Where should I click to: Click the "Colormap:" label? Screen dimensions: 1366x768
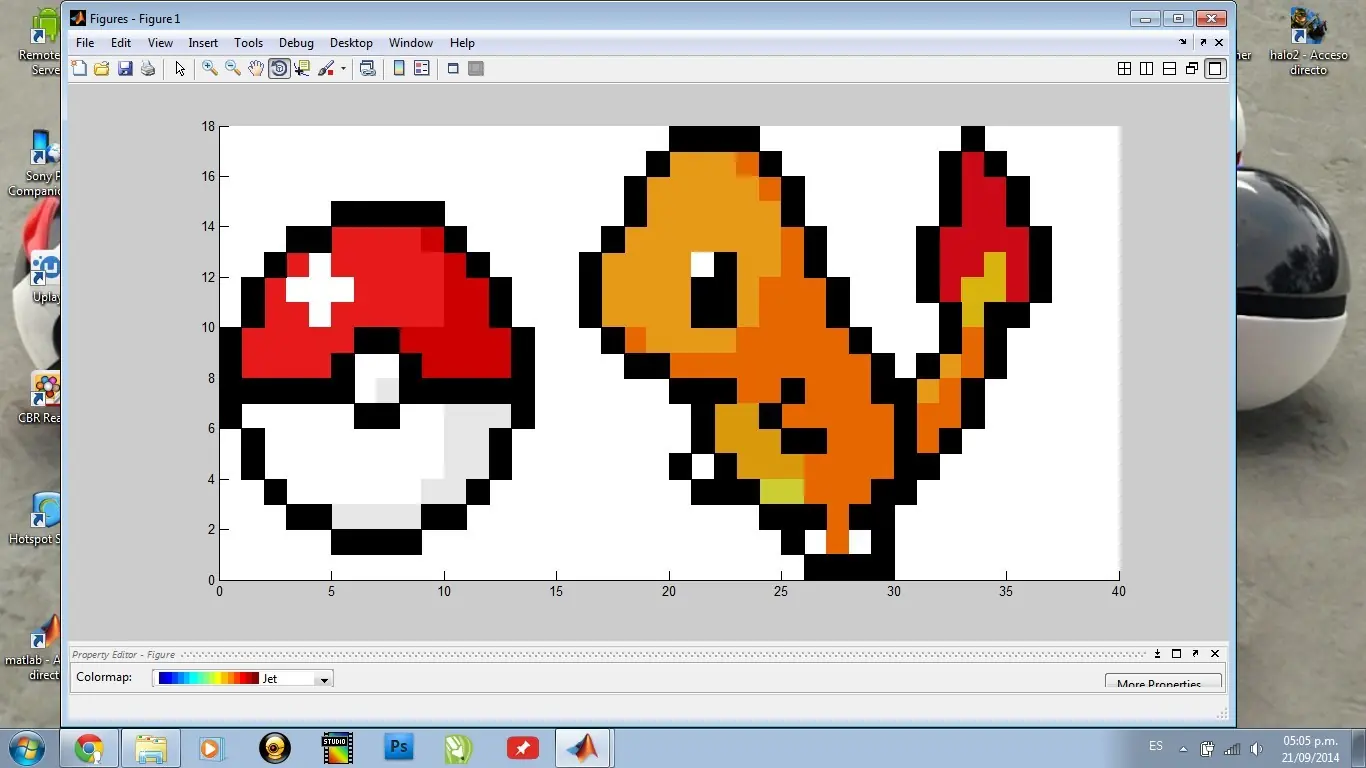pos(104,677)
